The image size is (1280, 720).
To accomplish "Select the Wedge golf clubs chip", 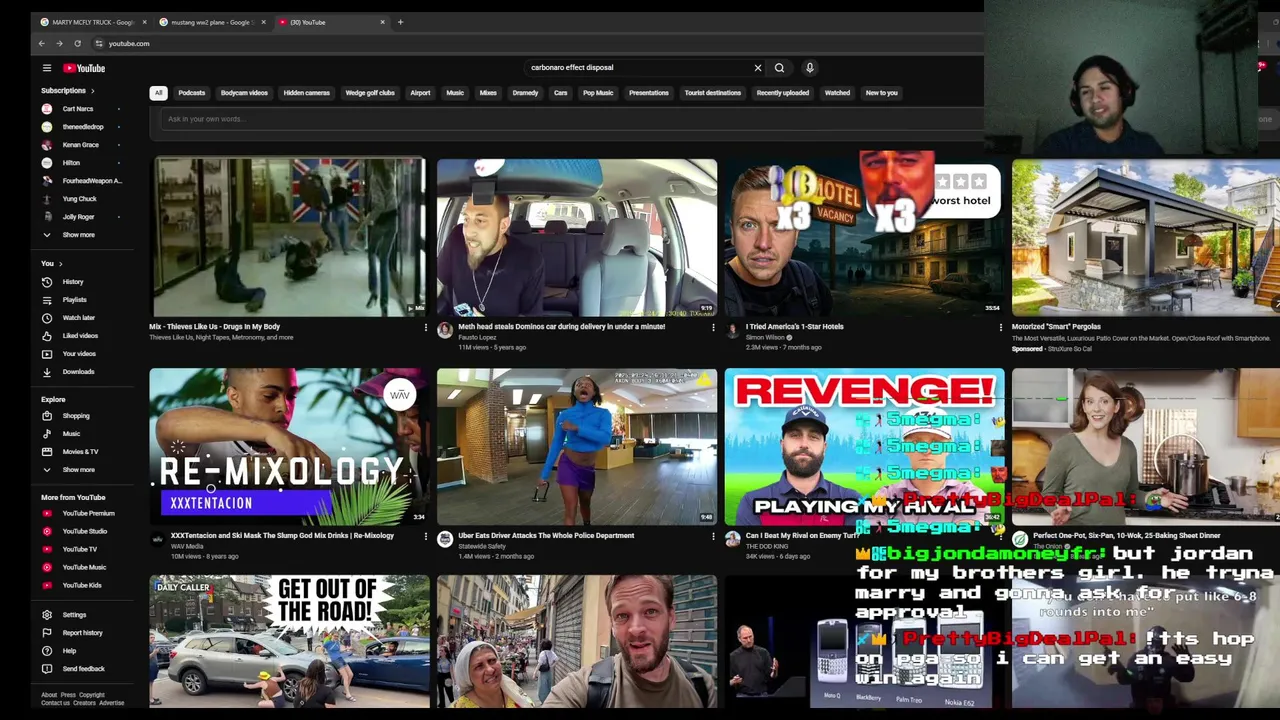I will tap(370, 93).
